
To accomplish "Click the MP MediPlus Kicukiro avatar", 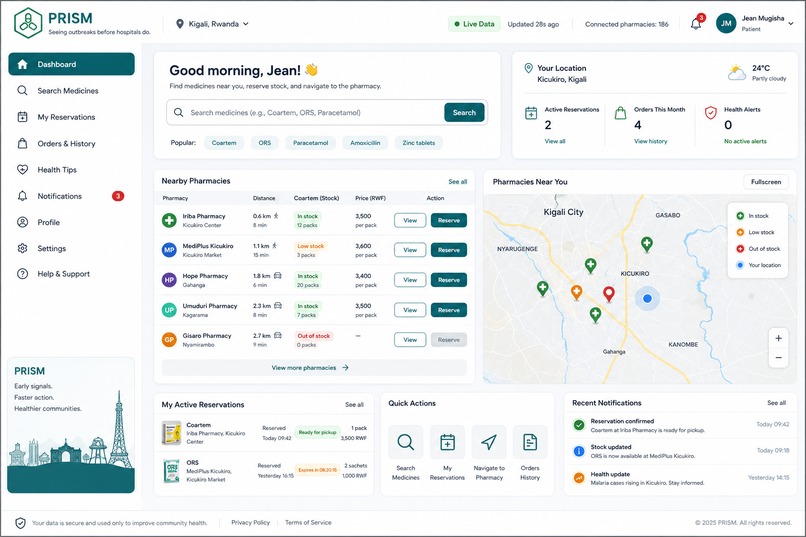I will [169, 250].
